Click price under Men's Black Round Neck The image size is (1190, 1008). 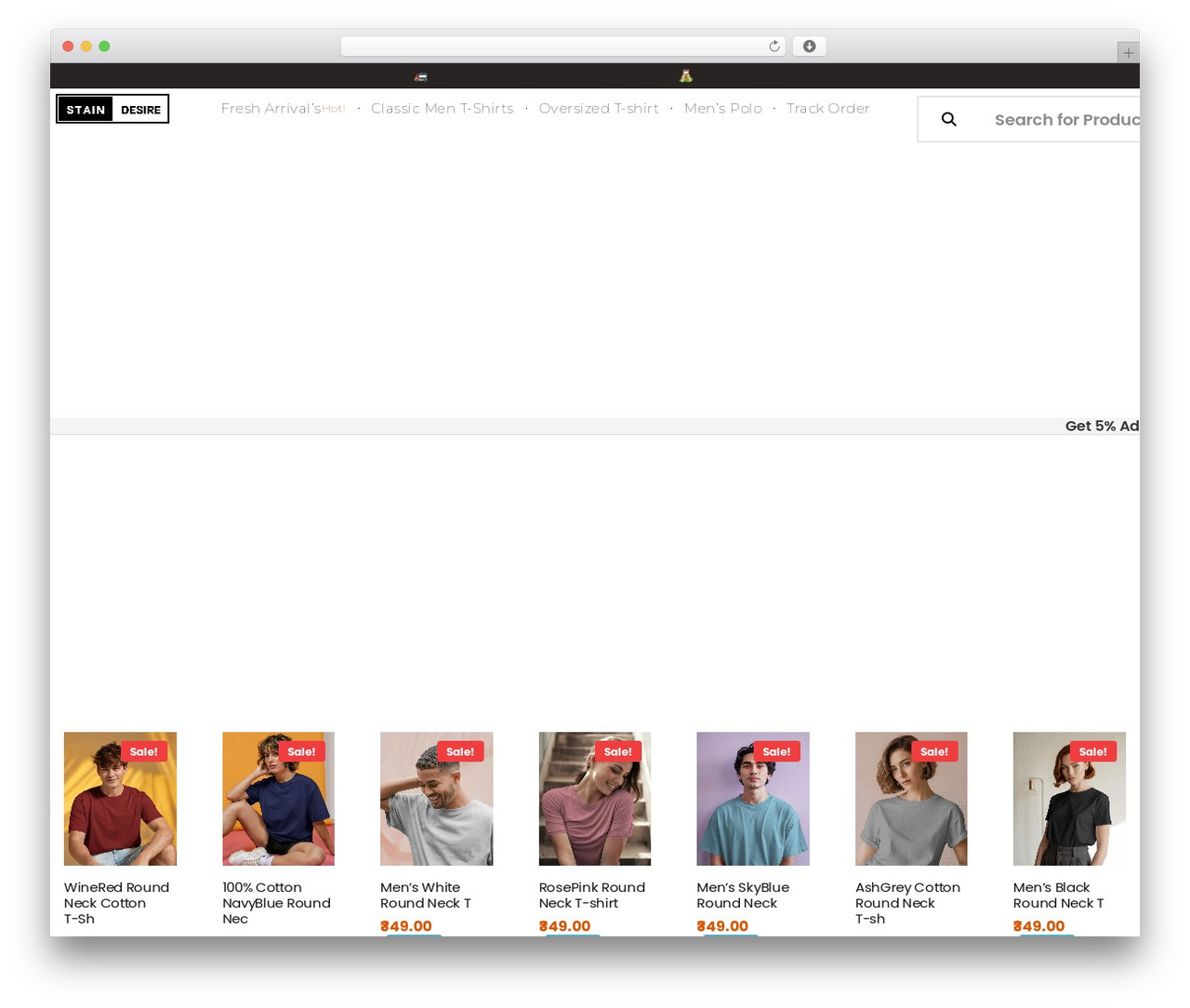(x=1038, y=926)
